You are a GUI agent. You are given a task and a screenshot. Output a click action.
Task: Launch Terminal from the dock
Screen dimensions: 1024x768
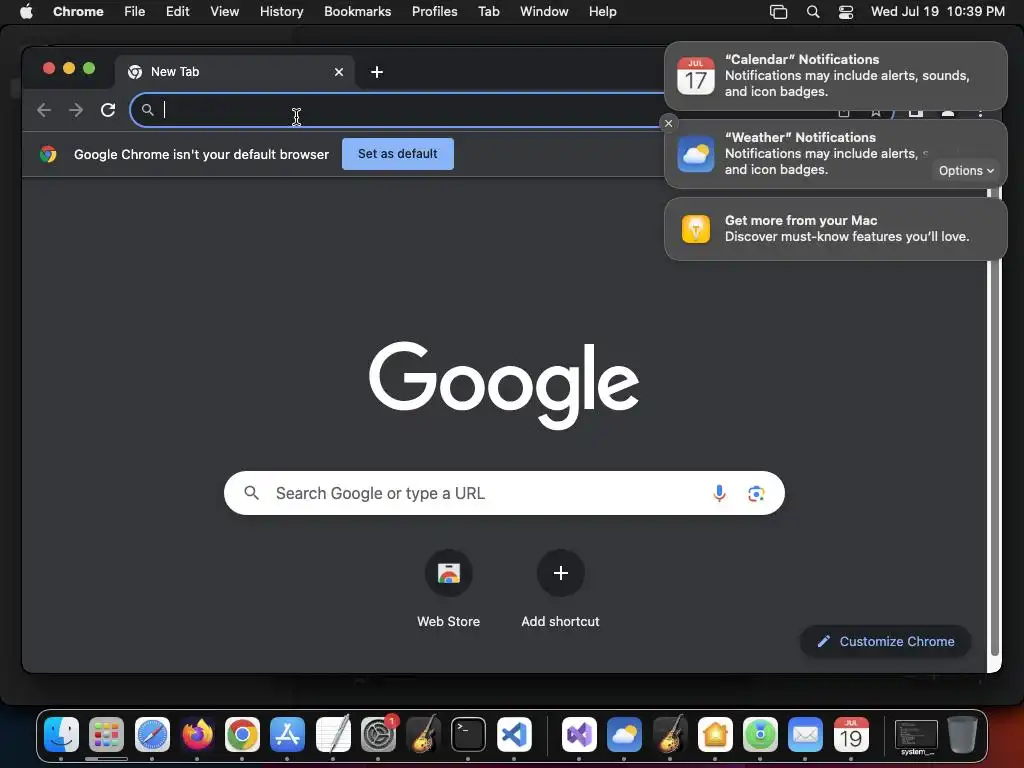point(468,735)
